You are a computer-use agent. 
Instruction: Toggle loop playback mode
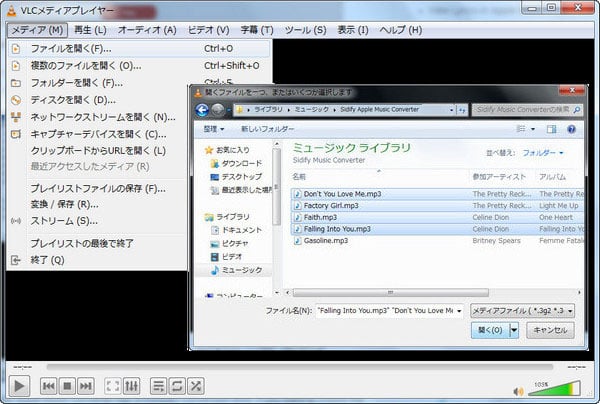177,386
